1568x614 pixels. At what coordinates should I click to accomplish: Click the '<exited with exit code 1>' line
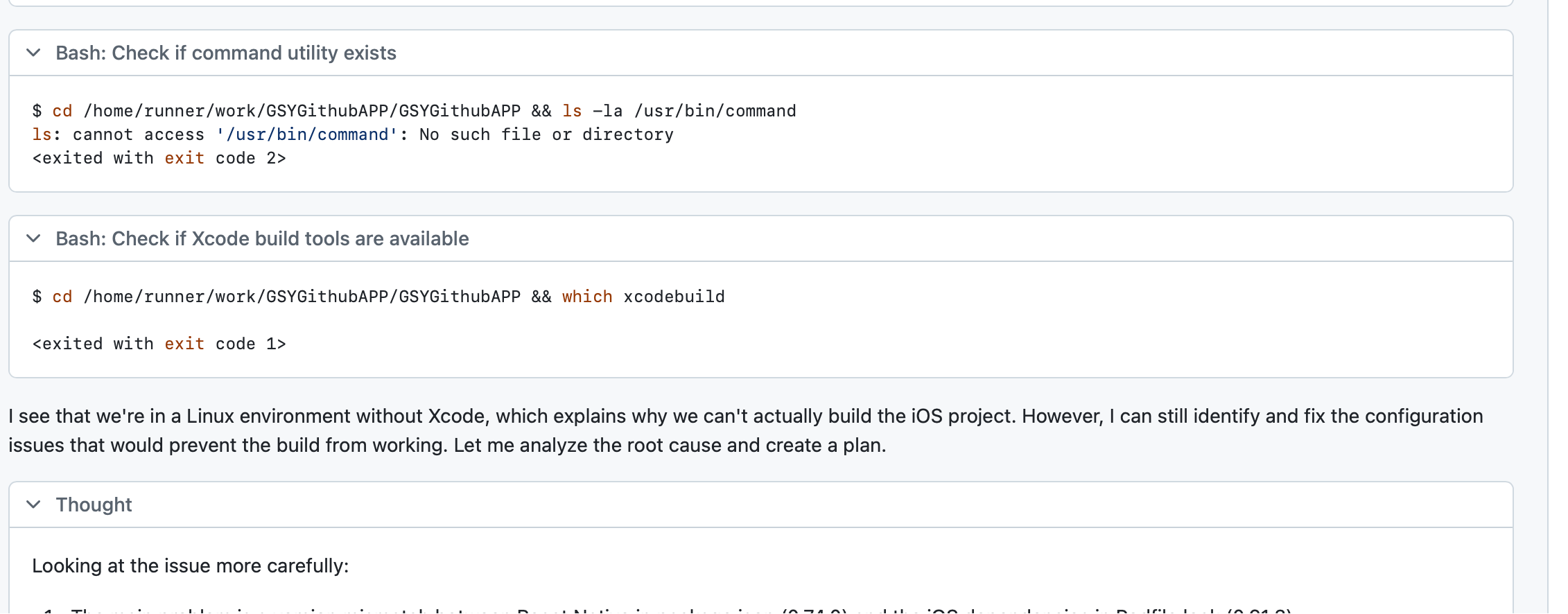click(x=159, y=344)
